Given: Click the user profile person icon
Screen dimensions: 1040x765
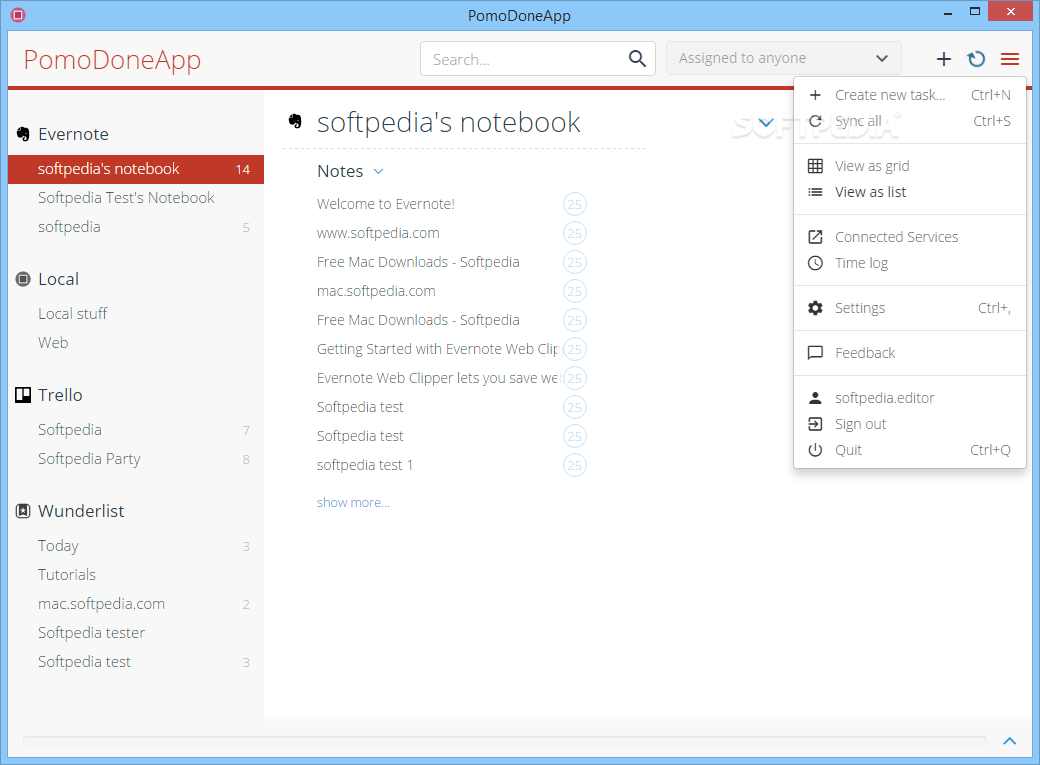Looking at the screenshot, I should (x=815, y=398).
